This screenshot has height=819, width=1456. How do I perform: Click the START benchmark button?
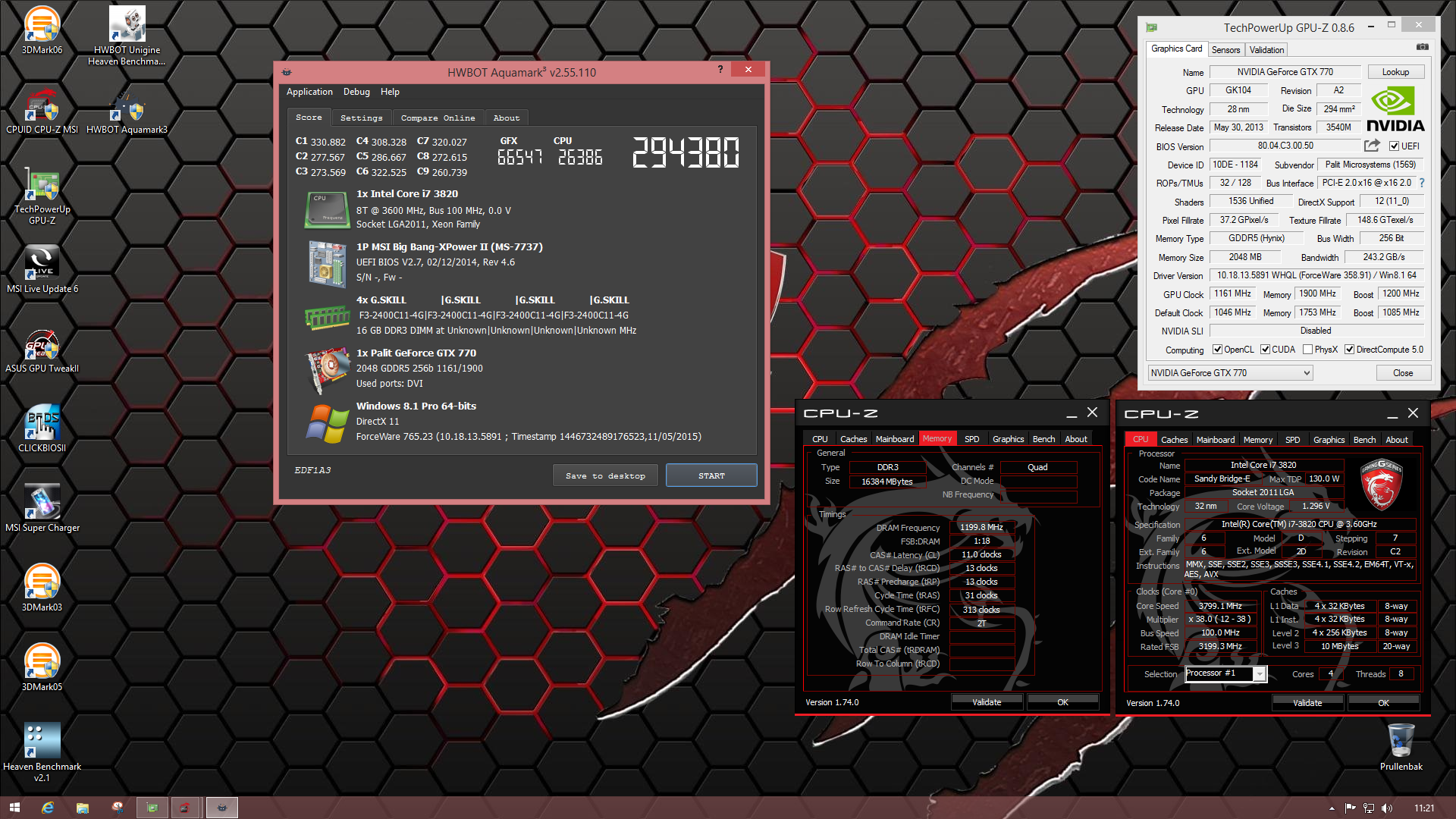pos(711,475)
